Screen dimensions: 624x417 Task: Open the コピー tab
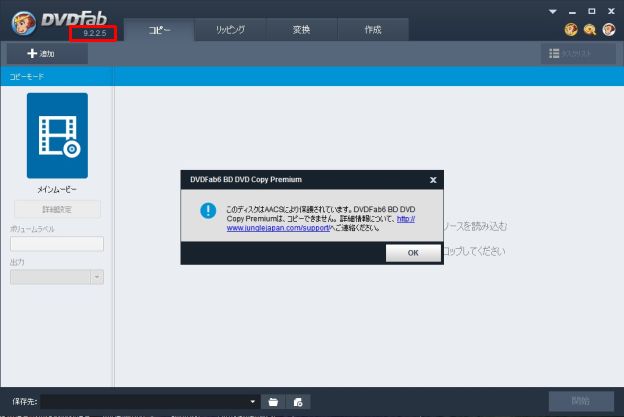coord(159,30)
